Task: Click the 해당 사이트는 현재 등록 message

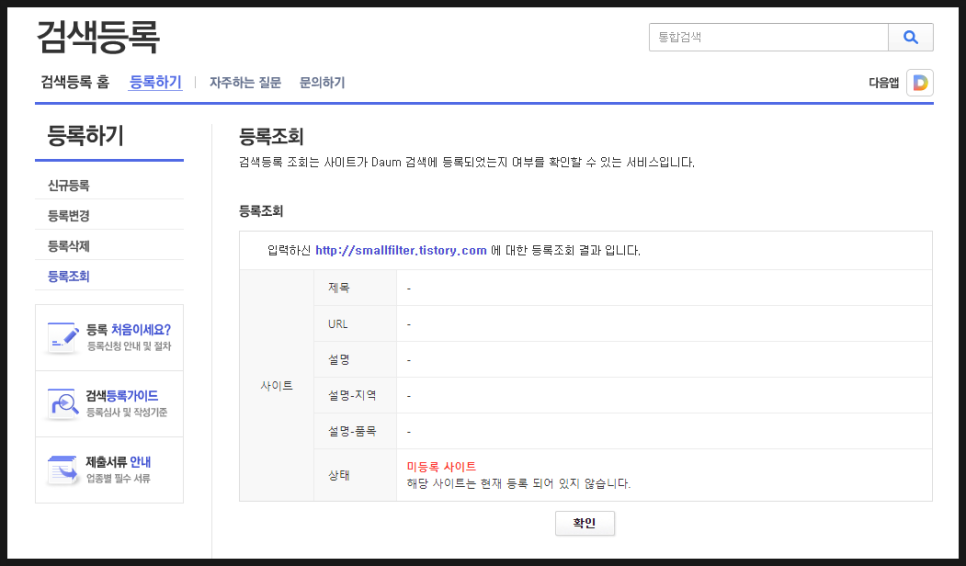Action: point(518,484)
